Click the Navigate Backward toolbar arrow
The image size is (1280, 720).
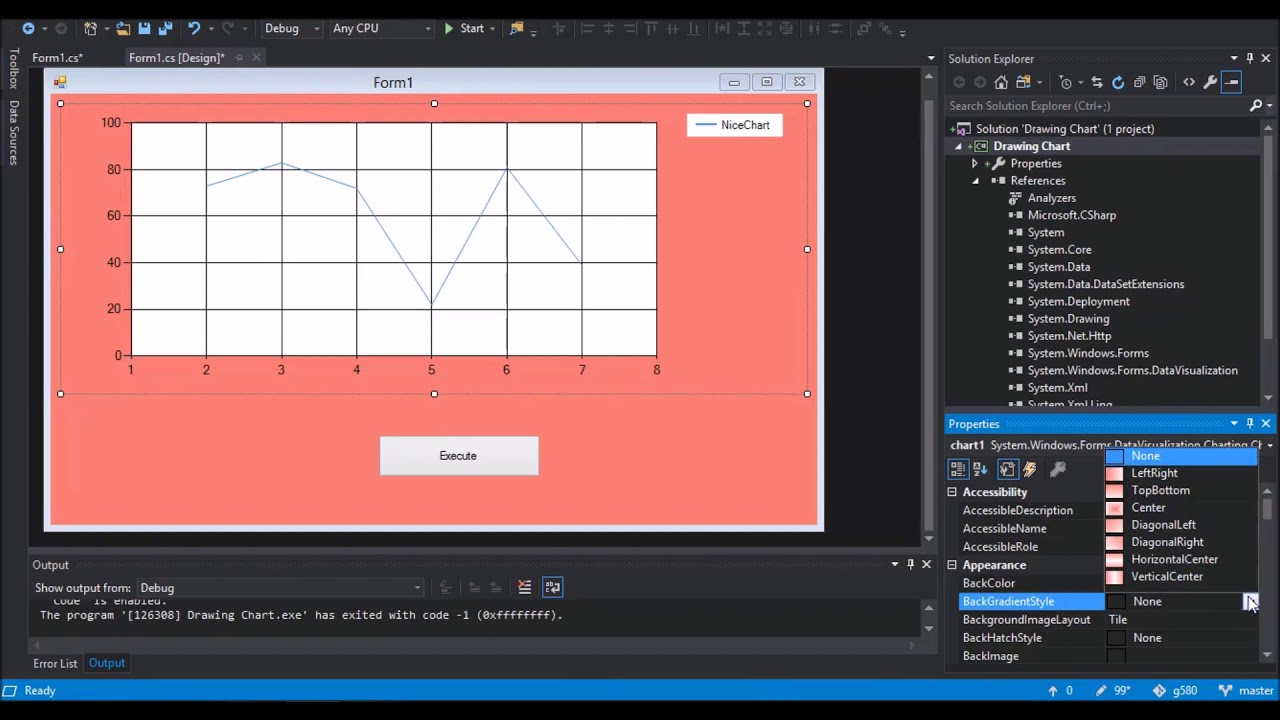pos(28,28)
